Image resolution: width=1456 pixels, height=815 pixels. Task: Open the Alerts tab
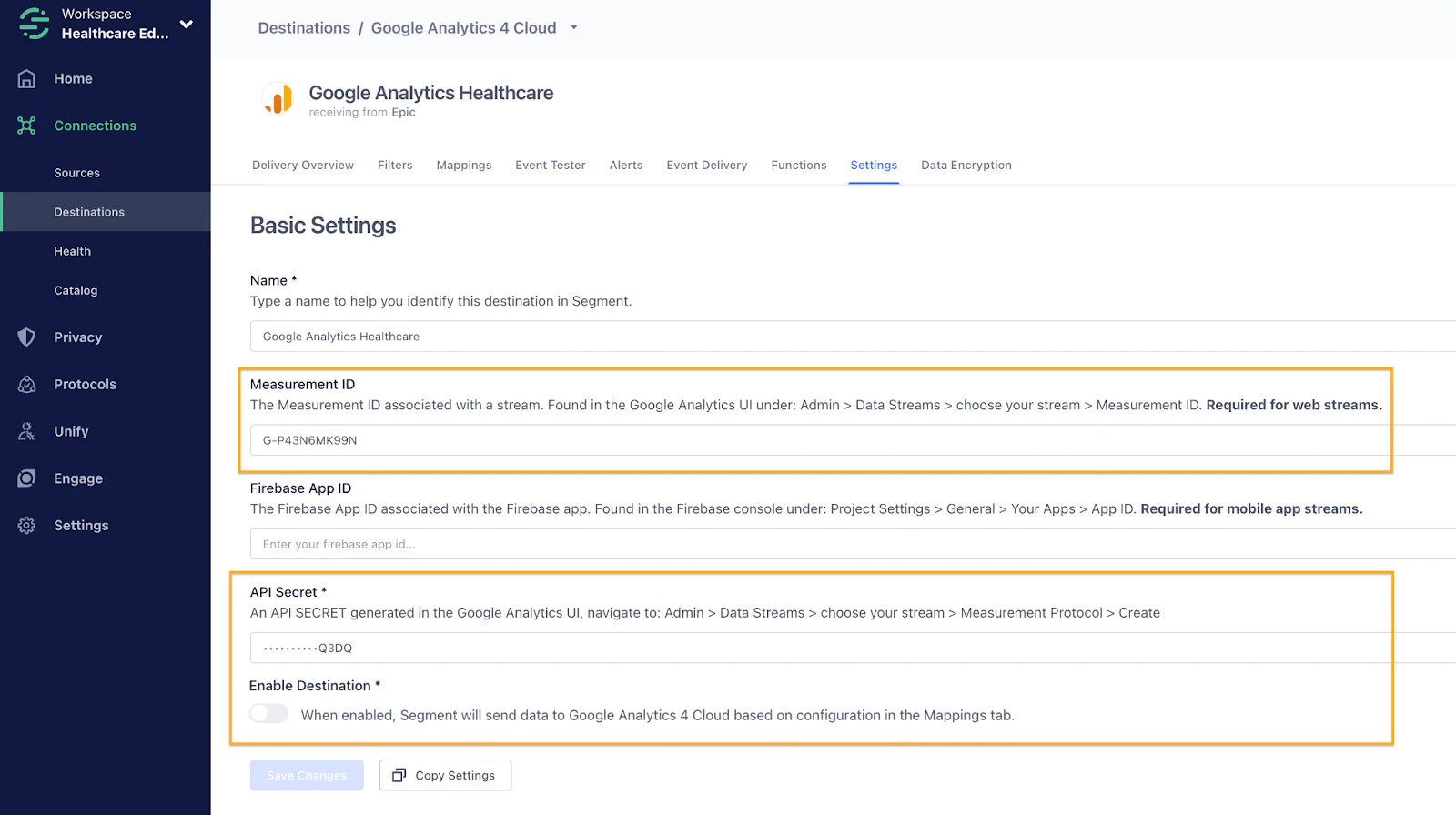[x=626, y=166]
